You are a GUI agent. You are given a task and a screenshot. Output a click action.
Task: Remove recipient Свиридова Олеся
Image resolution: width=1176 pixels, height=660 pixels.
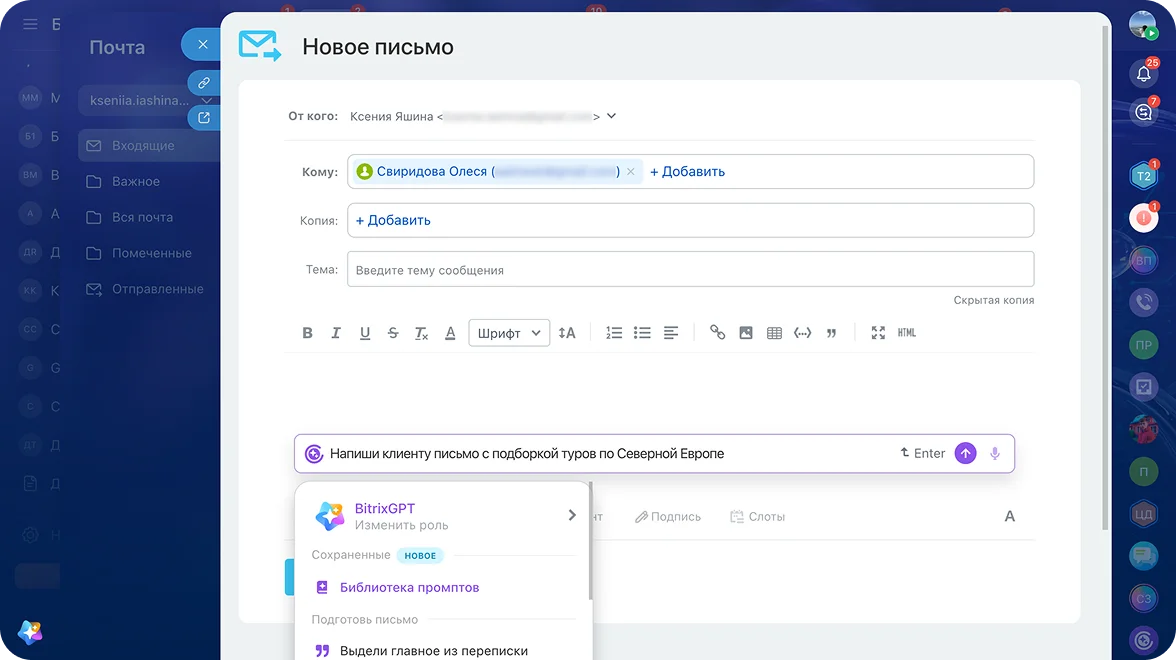[631, 172]
